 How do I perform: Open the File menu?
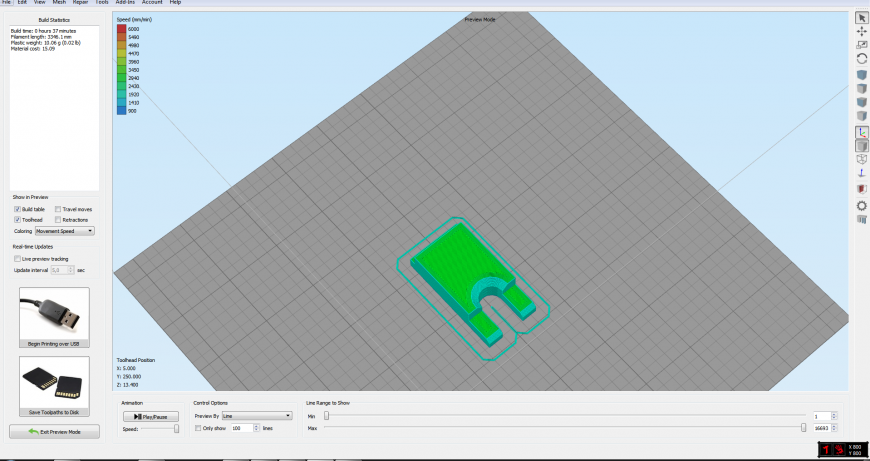point(6,2)
